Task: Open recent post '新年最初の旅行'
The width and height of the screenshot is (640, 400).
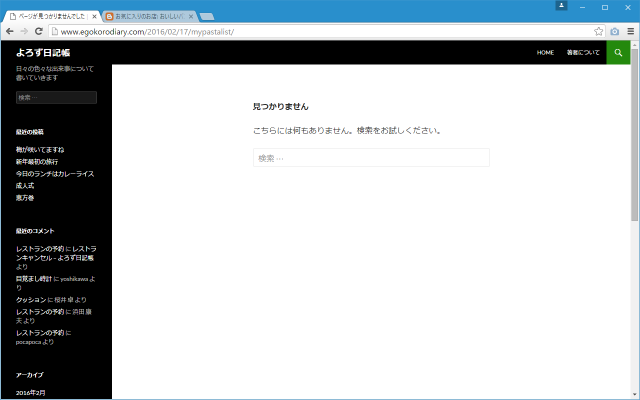Action: click(37, 162)
